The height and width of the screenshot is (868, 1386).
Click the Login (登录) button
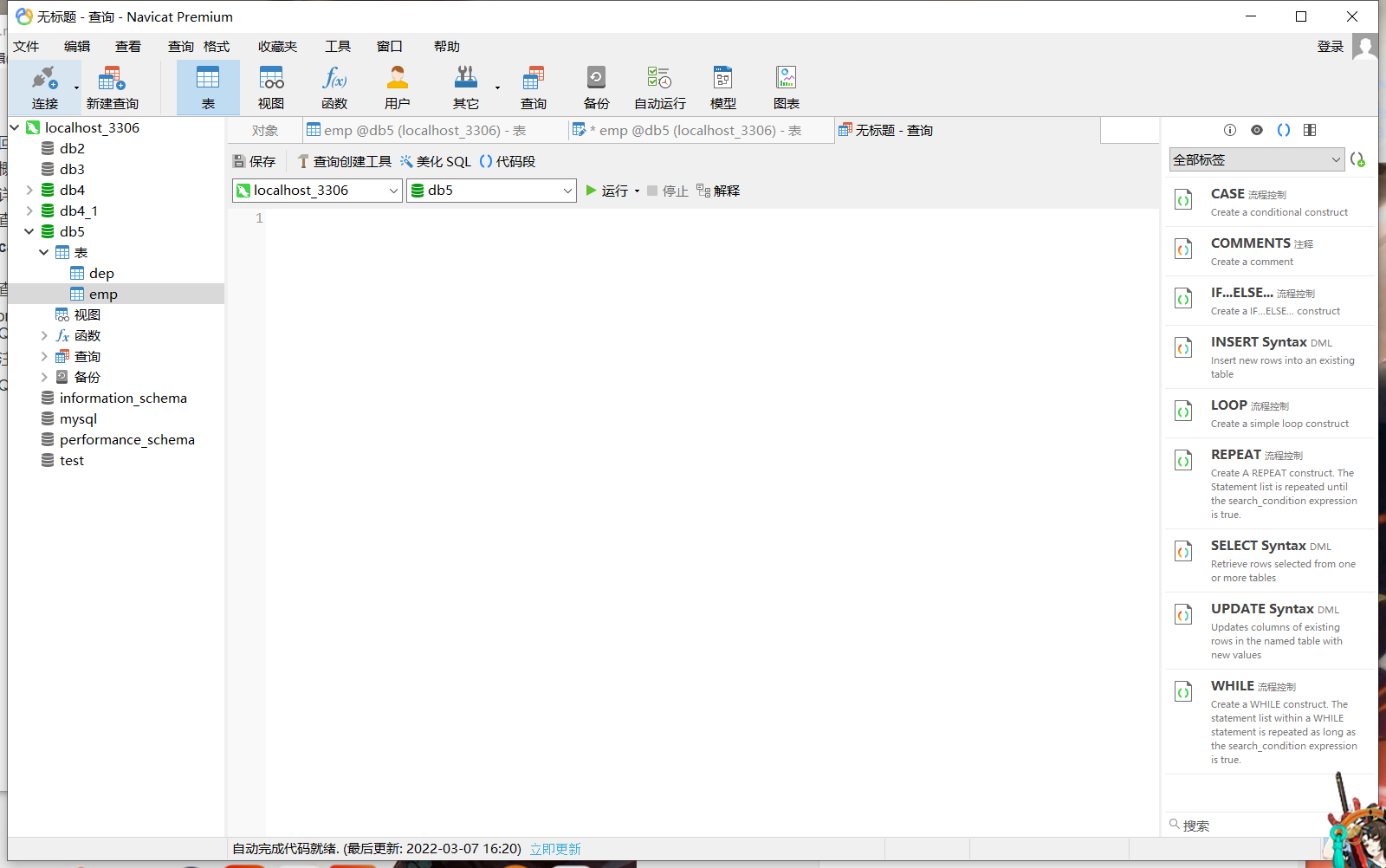[1331, 47]
